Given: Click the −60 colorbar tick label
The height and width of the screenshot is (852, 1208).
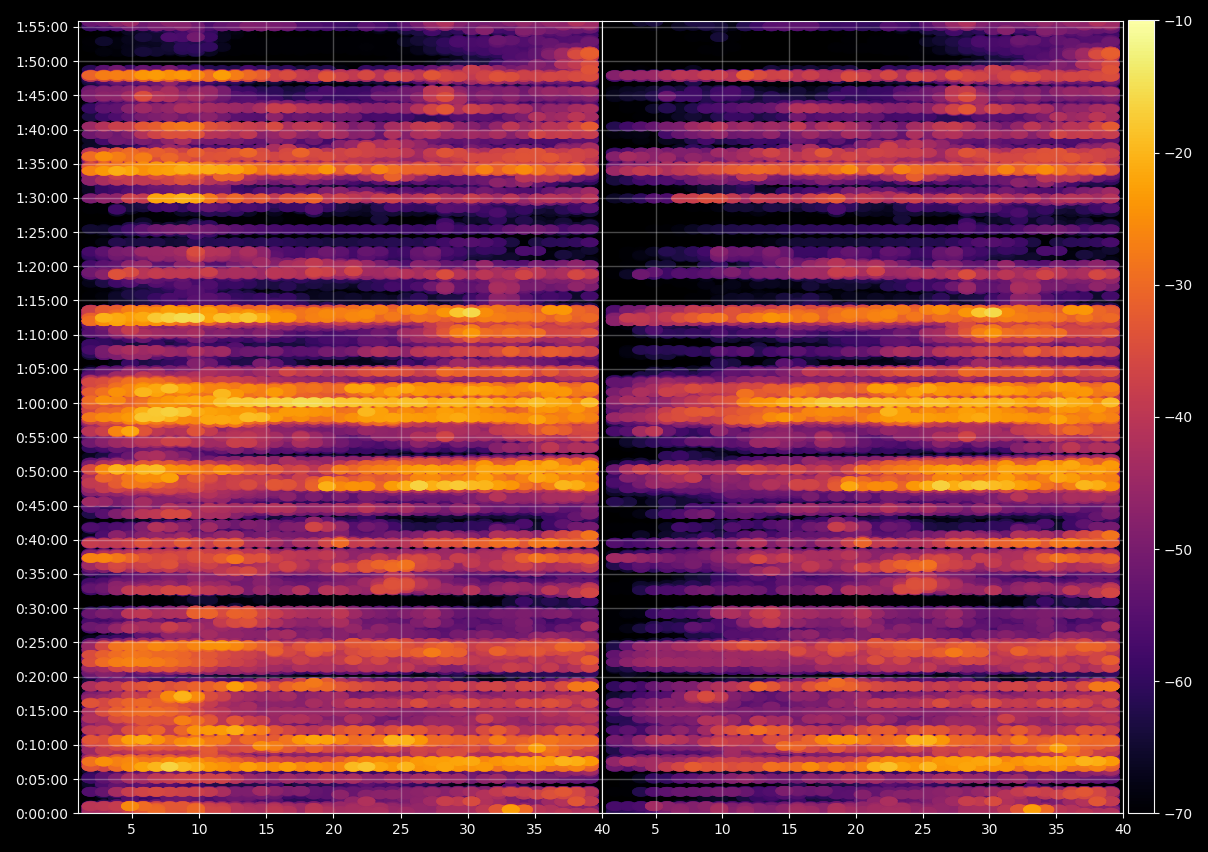Looking at the screenshot, I should (x=1177, y=682).
